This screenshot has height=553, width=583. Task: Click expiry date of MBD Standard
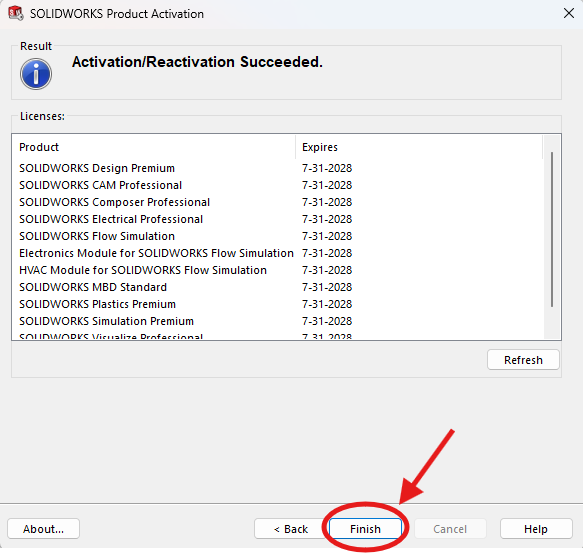pos(327,287)
